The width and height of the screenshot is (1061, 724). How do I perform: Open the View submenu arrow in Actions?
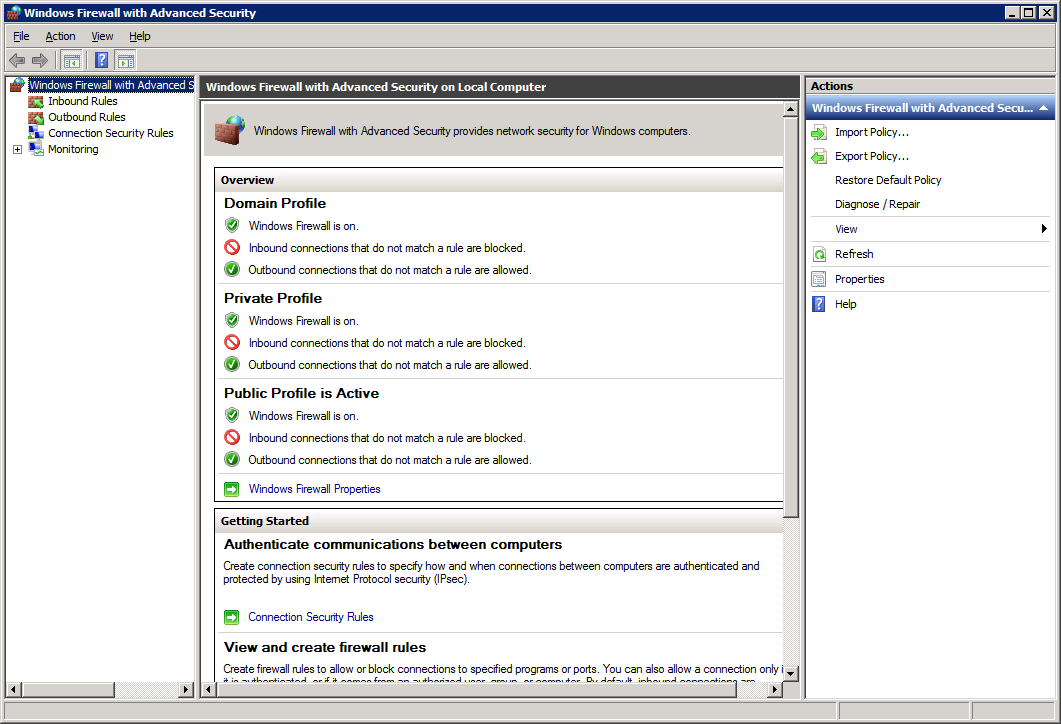[x=1044, y=229]
